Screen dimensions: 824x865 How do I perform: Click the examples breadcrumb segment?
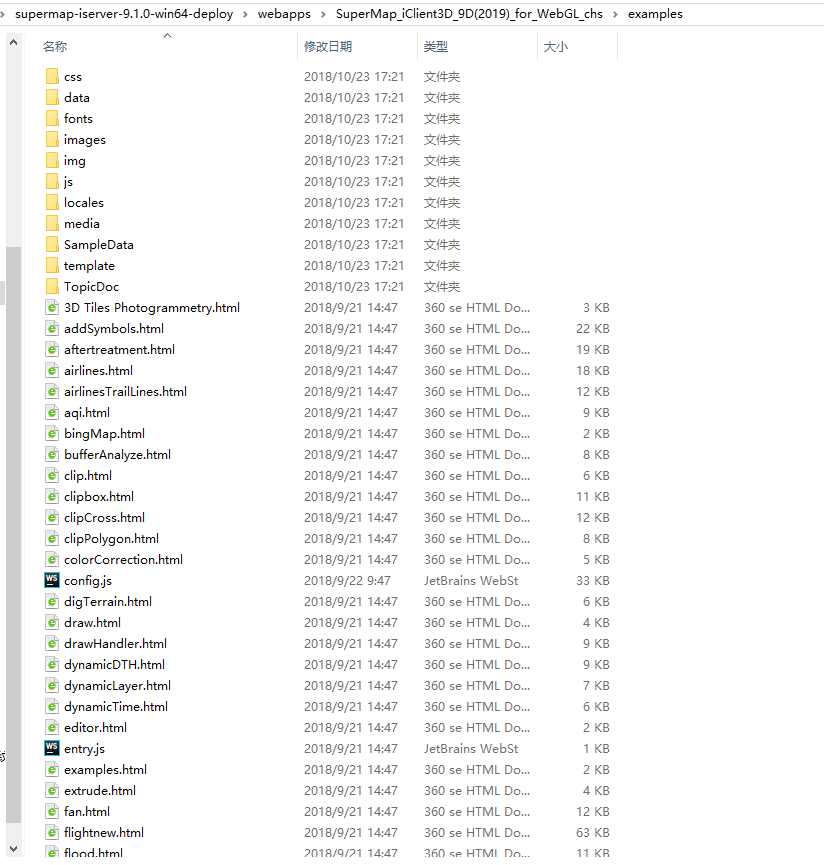click(655, 14)
